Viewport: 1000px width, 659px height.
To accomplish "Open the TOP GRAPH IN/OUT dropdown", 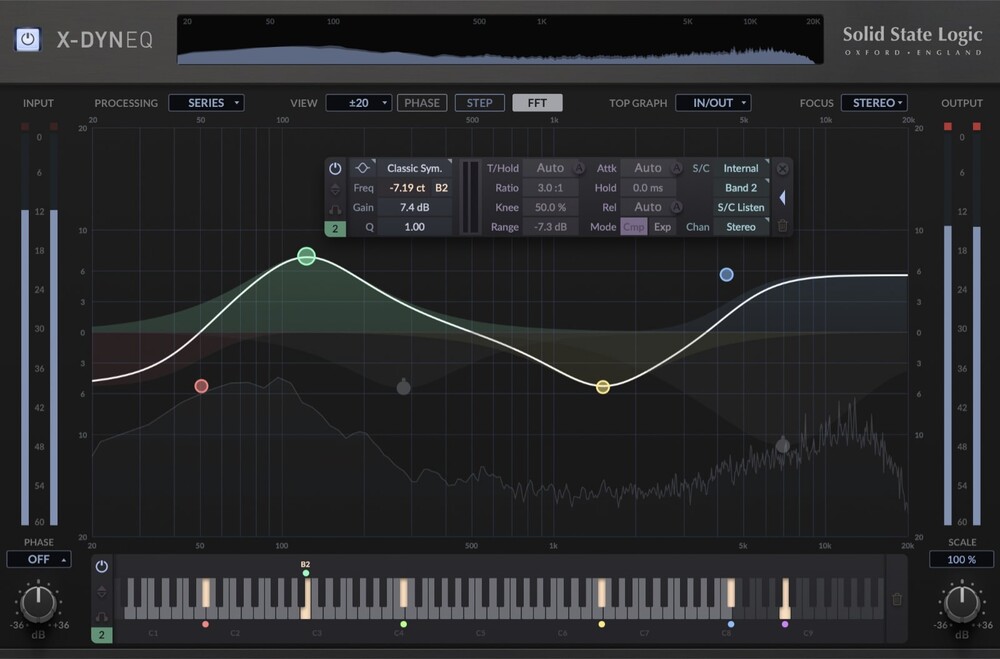I will click(x=713, y=102).
